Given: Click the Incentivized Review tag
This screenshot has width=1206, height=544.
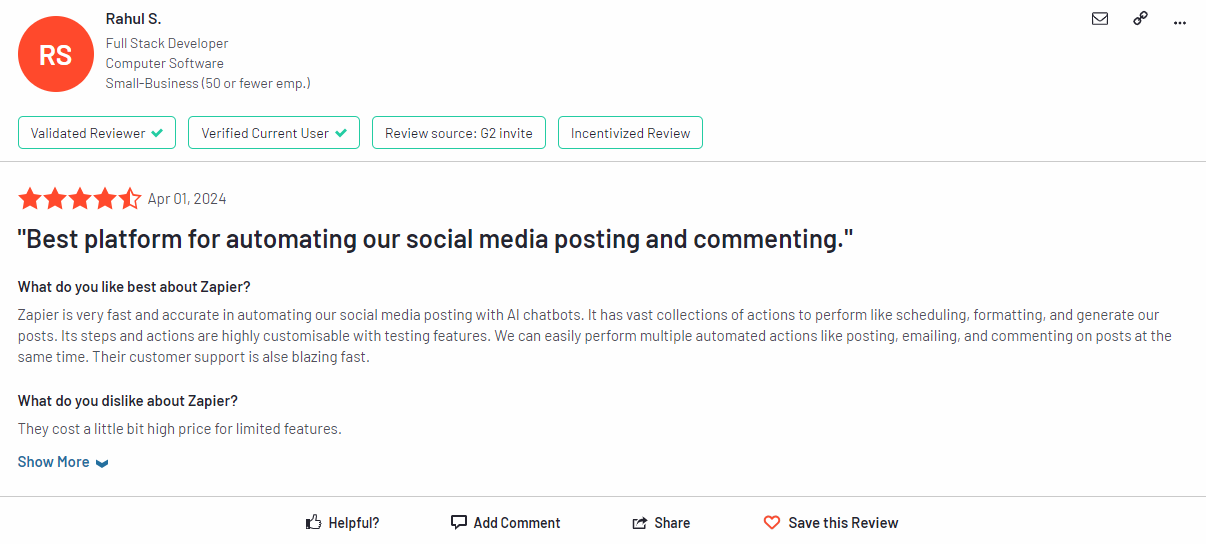Looking at the screenshot, I should (x=630, y=133).
